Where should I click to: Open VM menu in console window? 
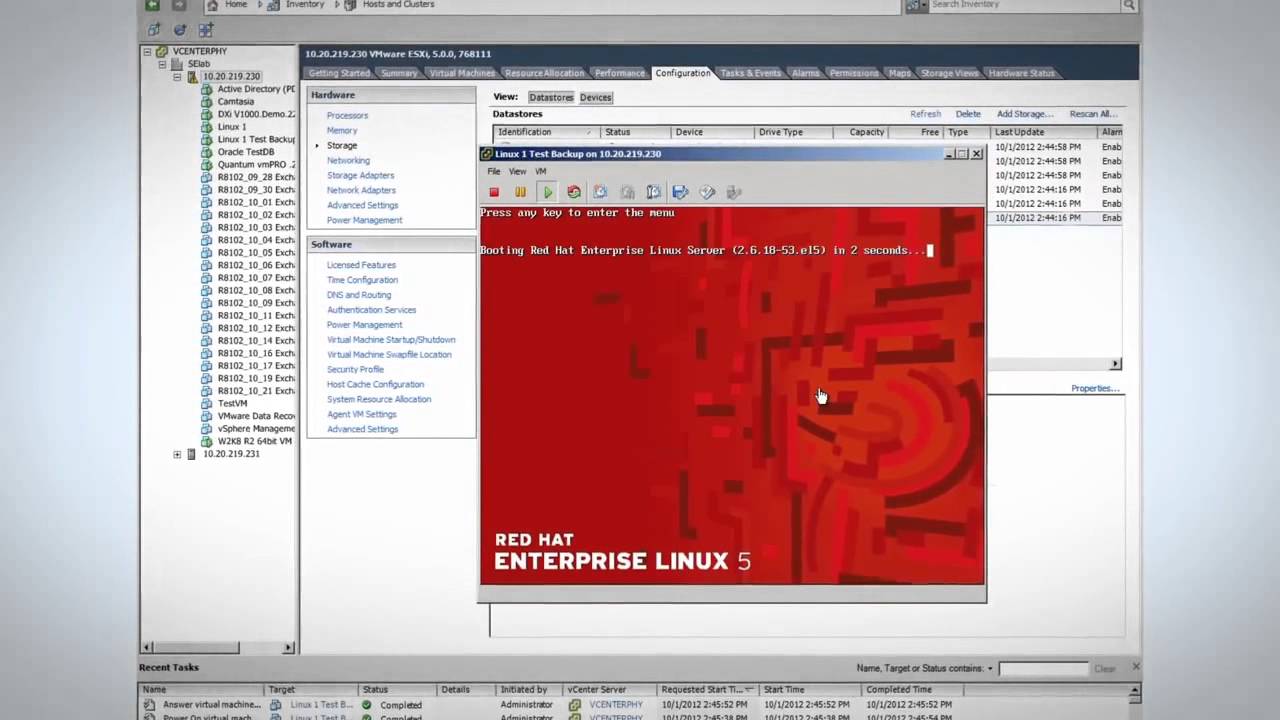tap(540, 172)
